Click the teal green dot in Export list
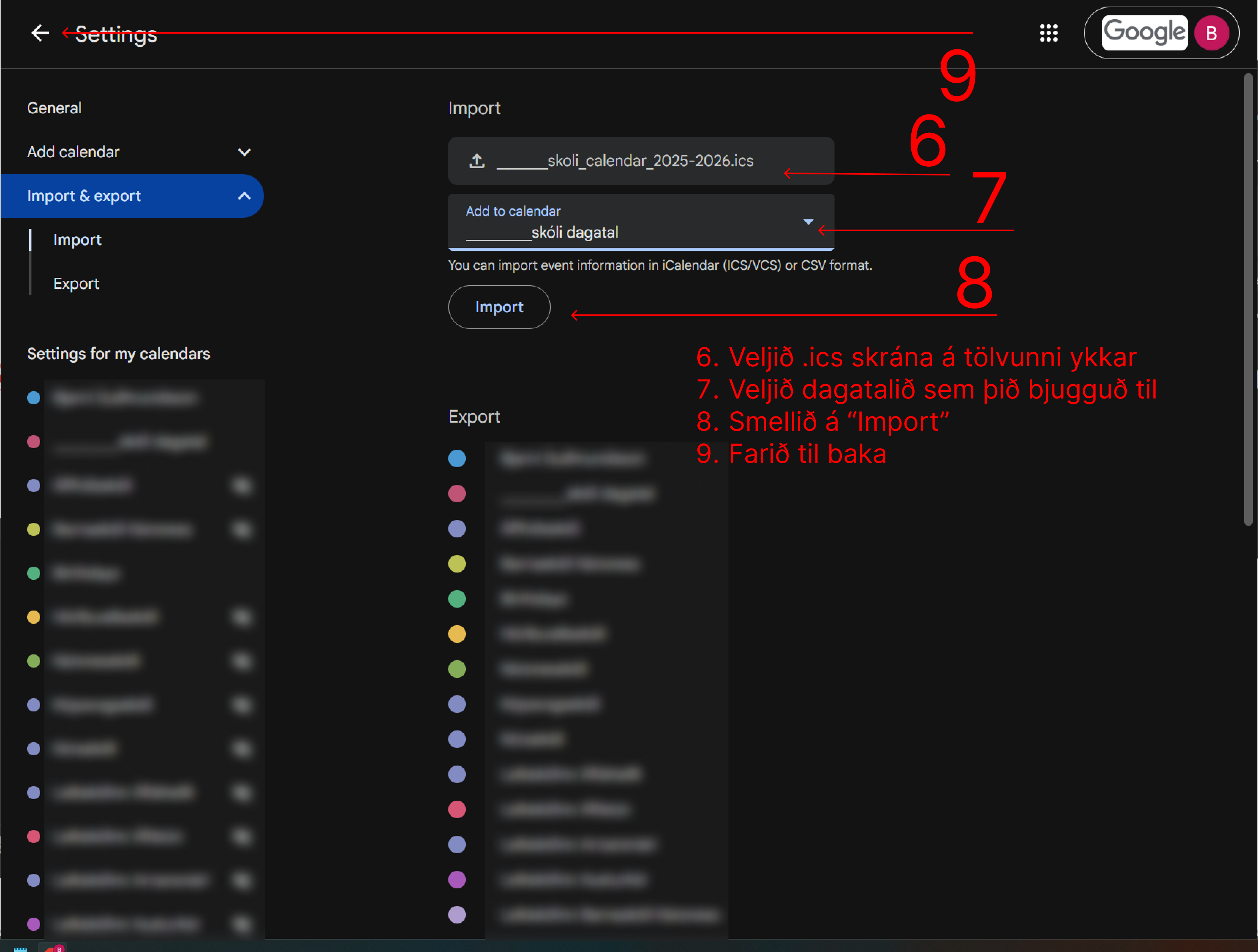Viewport: 1258px width, 952px height. pos(457,599)
